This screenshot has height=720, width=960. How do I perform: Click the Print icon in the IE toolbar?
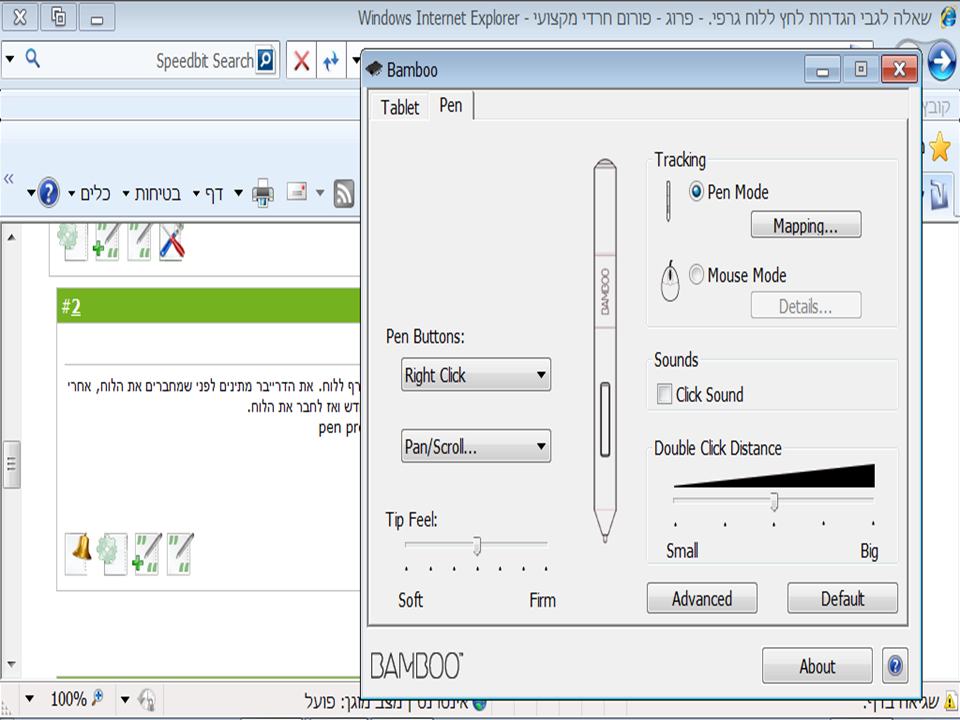point(263,193)
